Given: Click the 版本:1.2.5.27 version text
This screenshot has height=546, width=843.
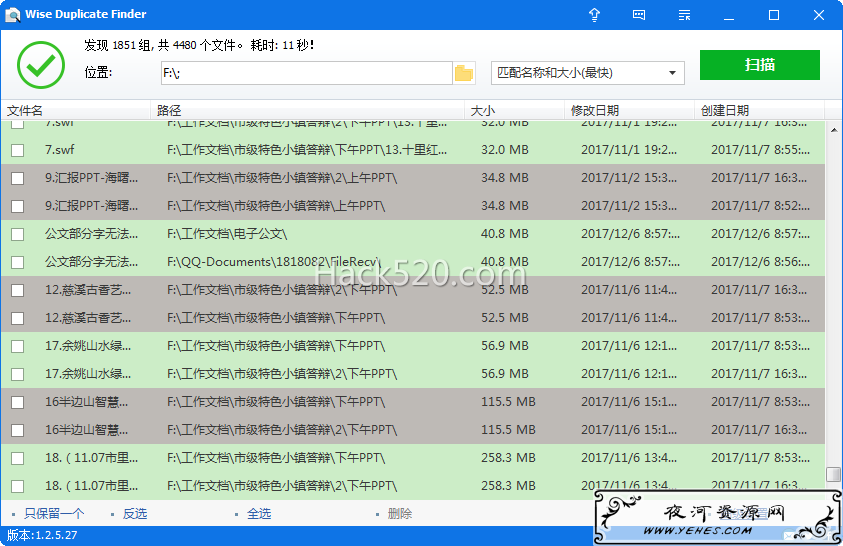Looking at the screenshot, I should [x=42, y=535].
